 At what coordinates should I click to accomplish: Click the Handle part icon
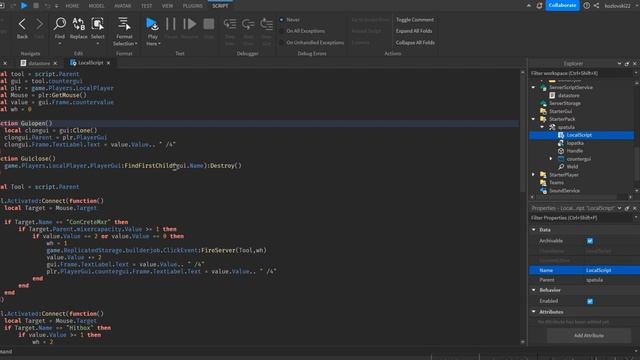coord(561,151)
